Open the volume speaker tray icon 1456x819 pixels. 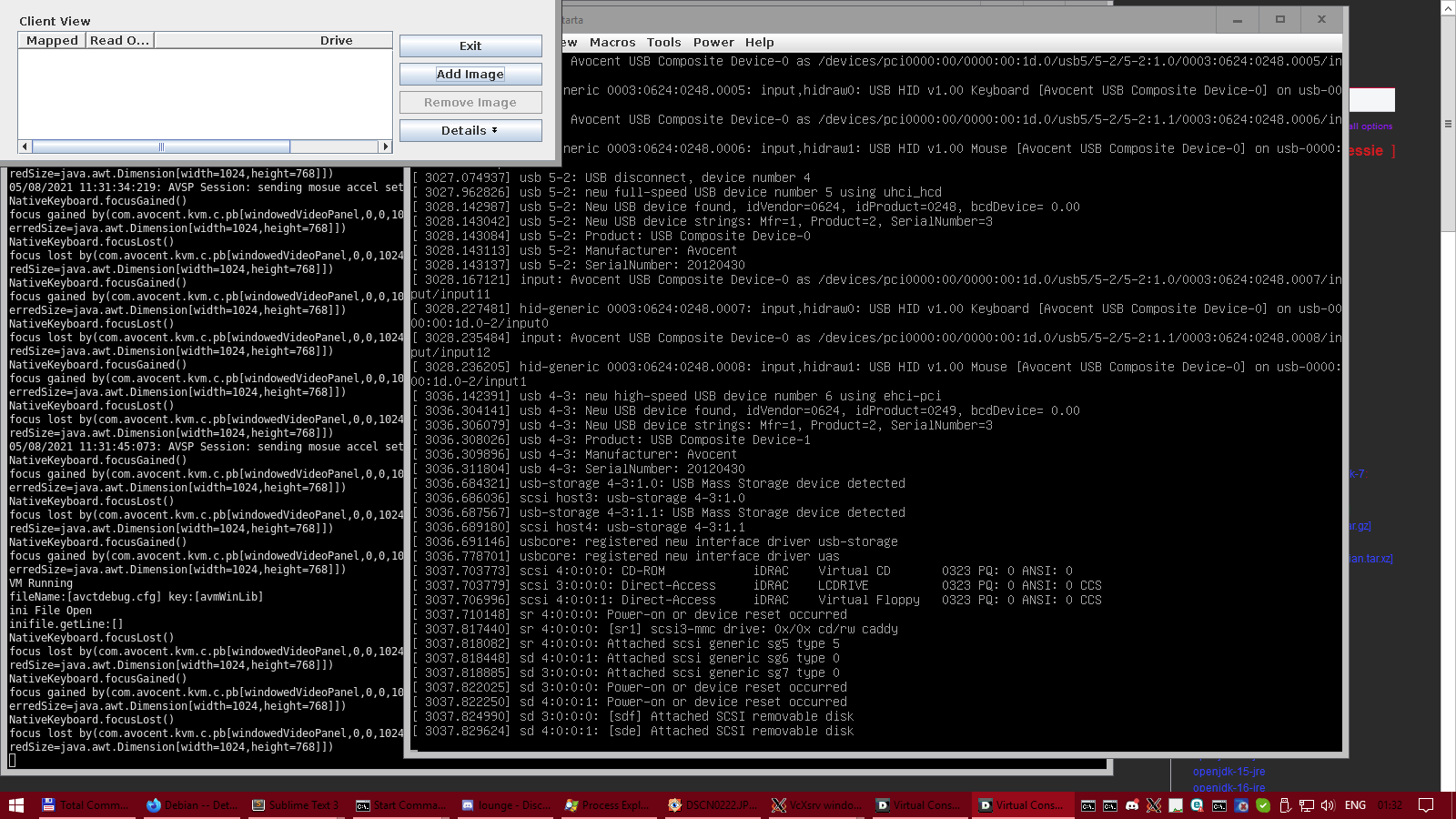1328,805
